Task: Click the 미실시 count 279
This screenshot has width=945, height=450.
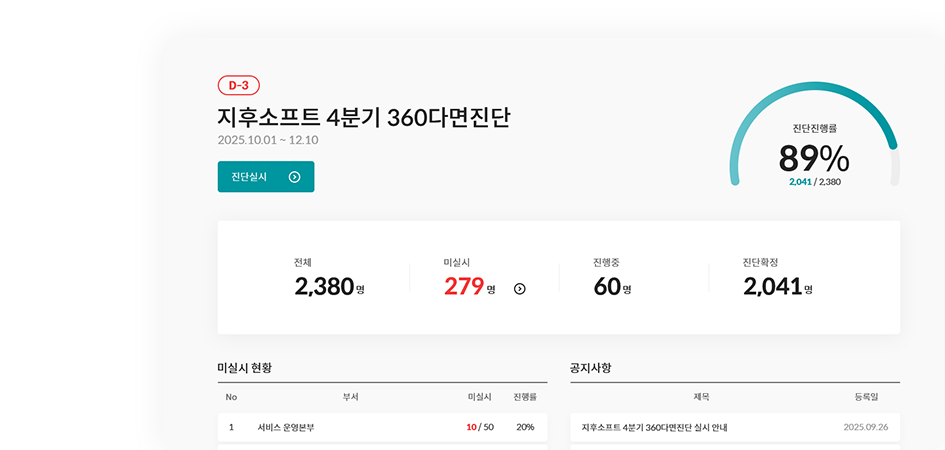Action: [x=464, y=287]
